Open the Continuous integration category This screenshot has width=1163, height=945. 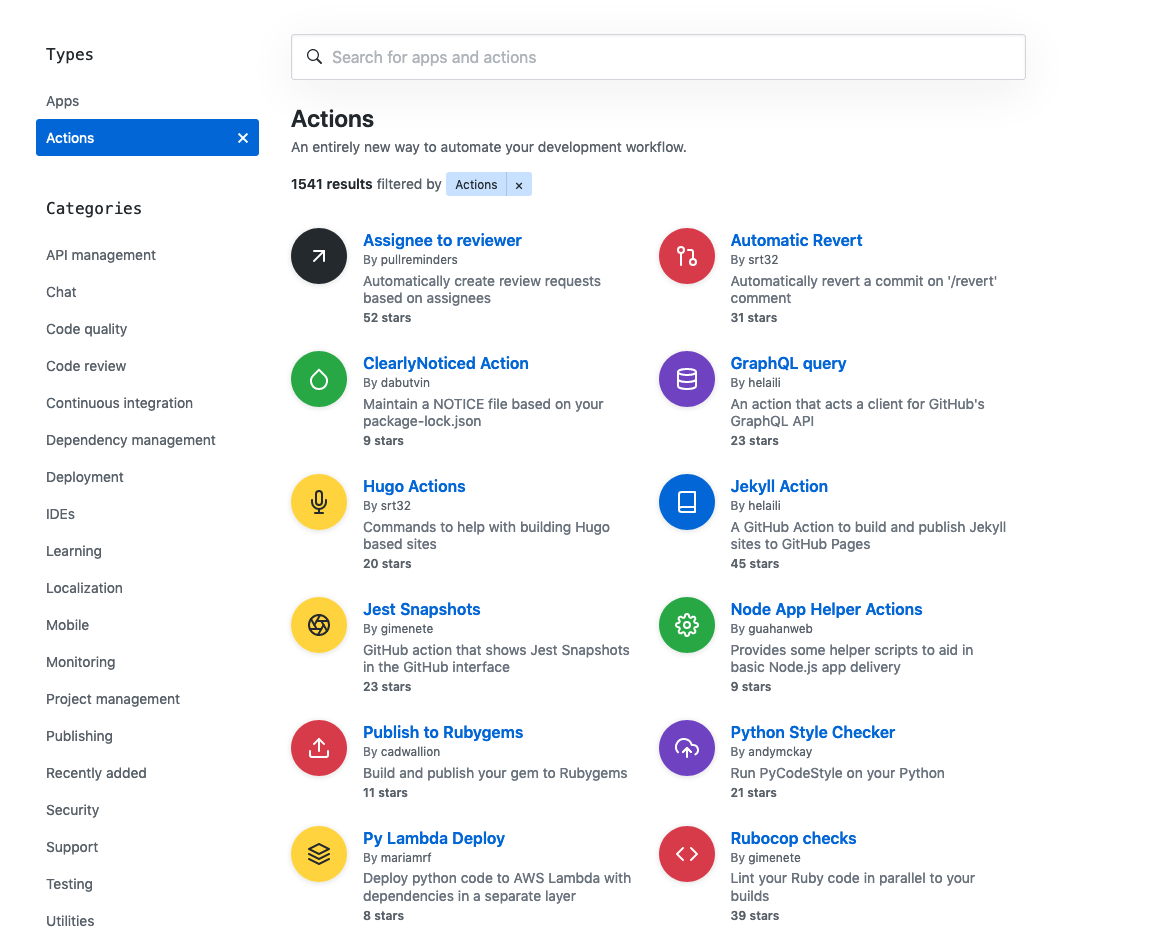coord(119,403)
